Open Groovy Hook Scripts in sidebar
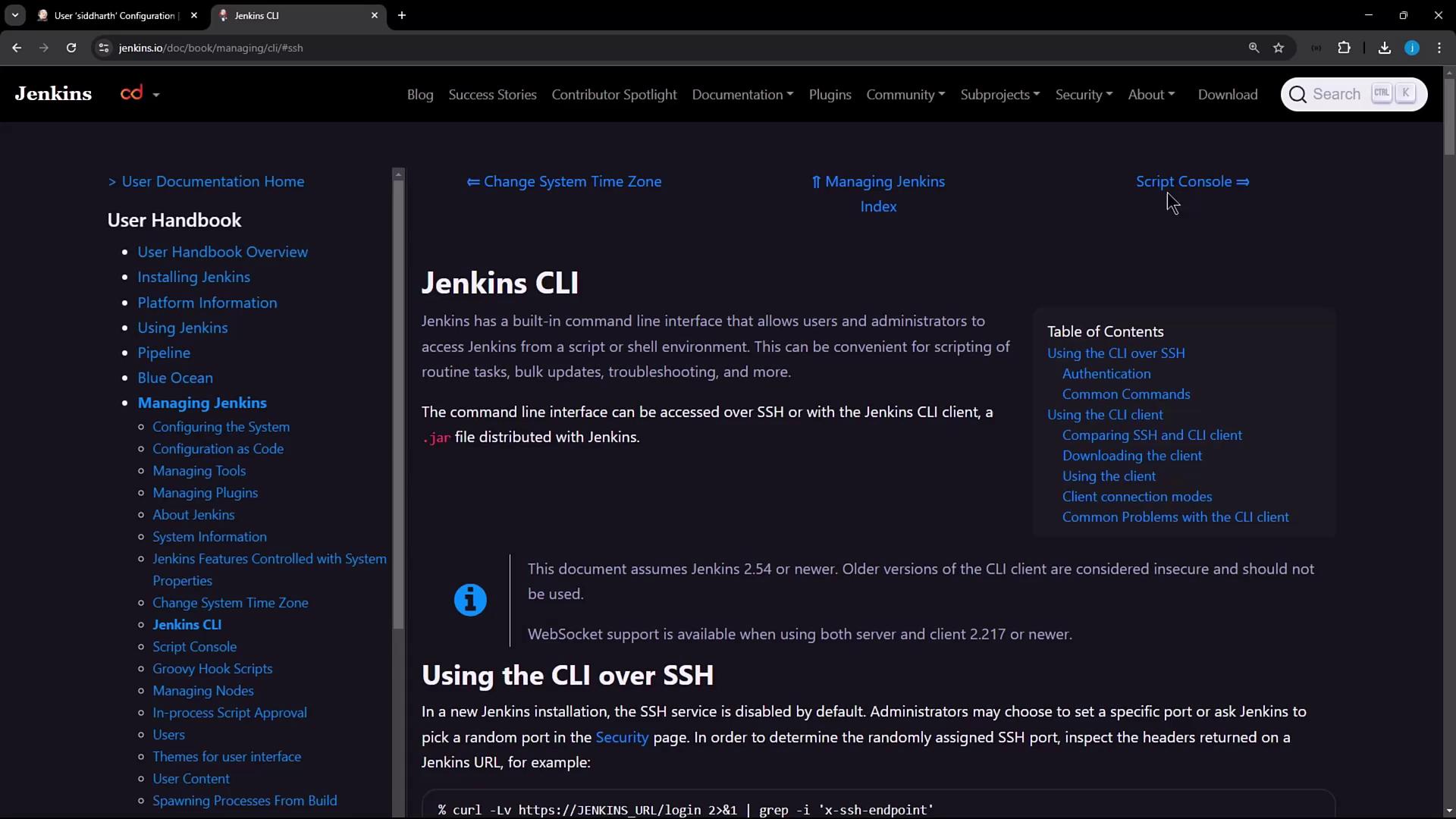 [212, 669]
